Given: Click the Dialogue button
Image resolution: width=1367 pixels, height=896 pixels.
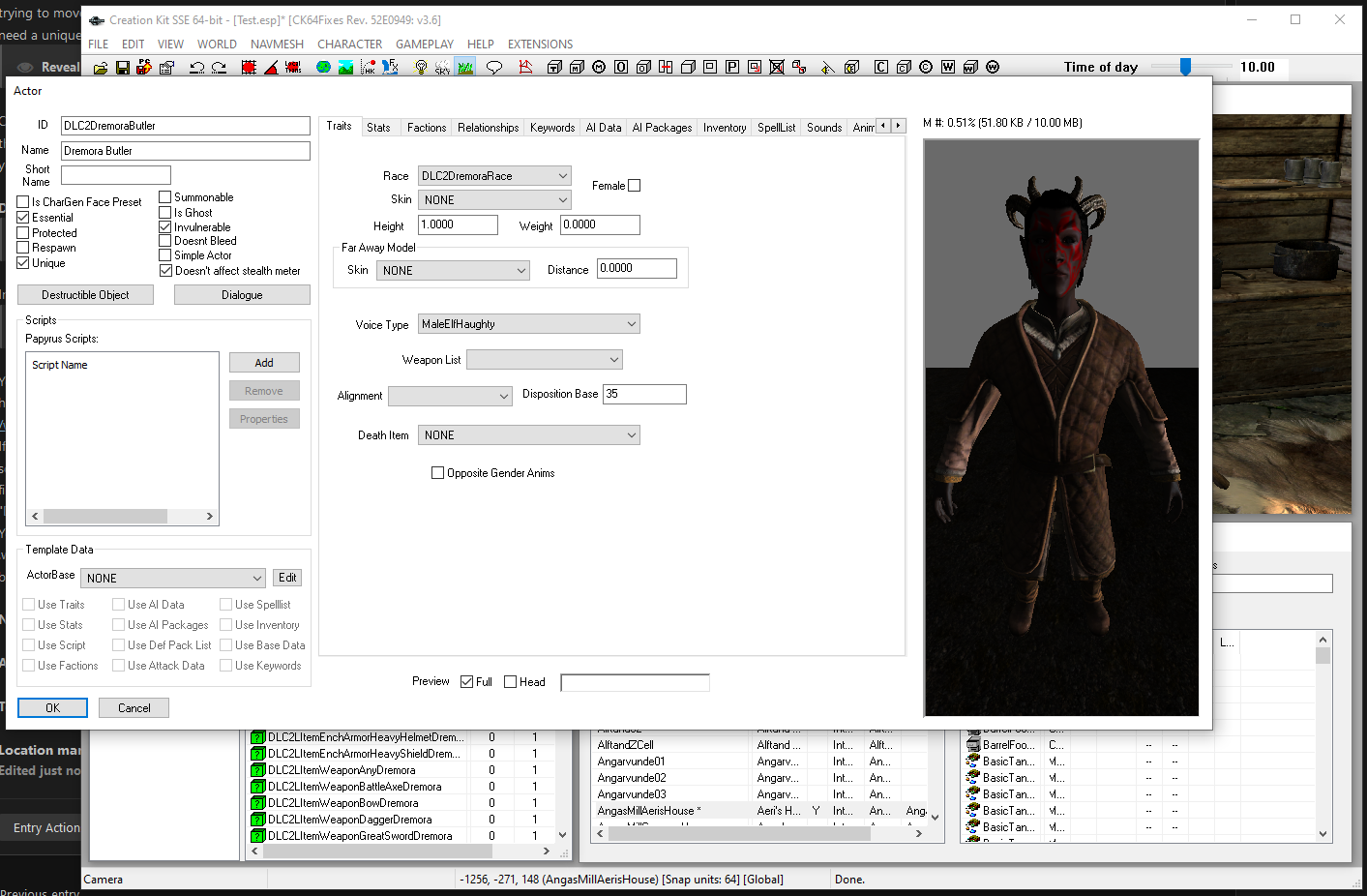Looking at the screenshot, I should pos(242,295).
